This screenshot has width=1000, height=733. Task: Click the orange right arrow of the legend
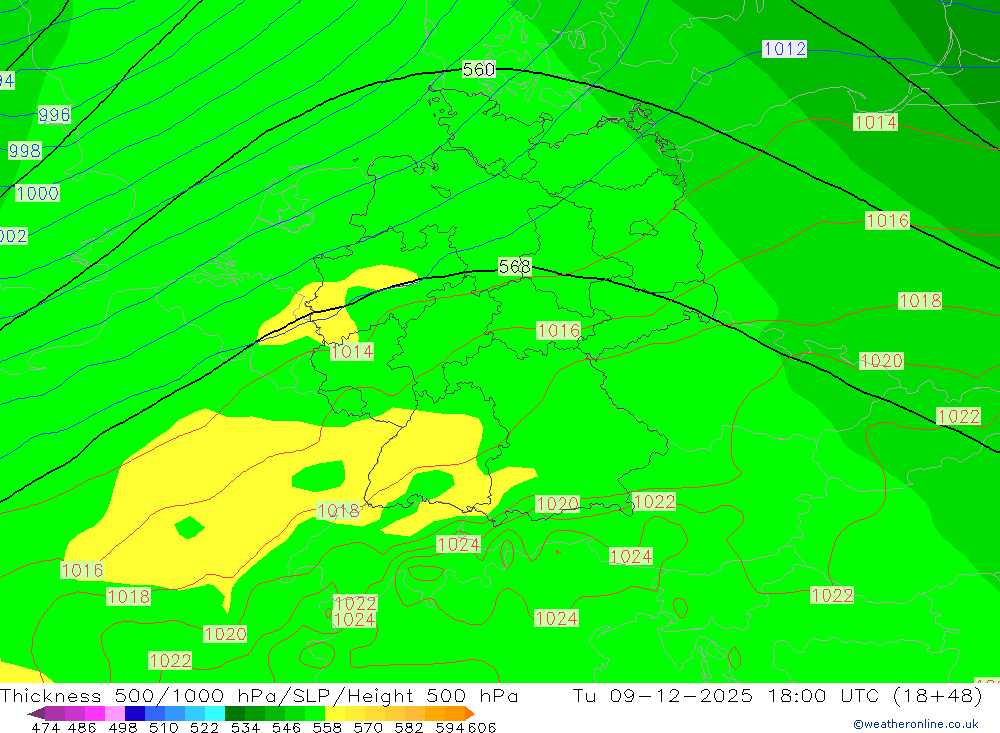[x=470, y=713]
